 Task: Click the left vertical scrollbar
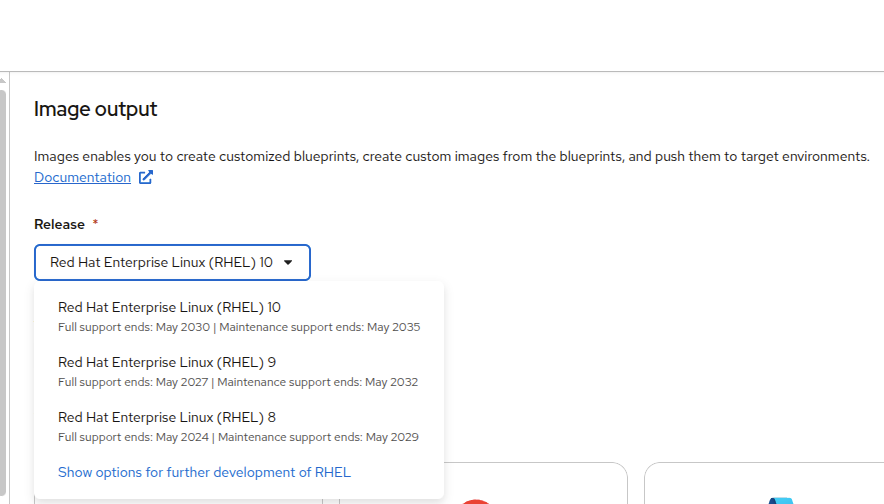tap(3, 293)
